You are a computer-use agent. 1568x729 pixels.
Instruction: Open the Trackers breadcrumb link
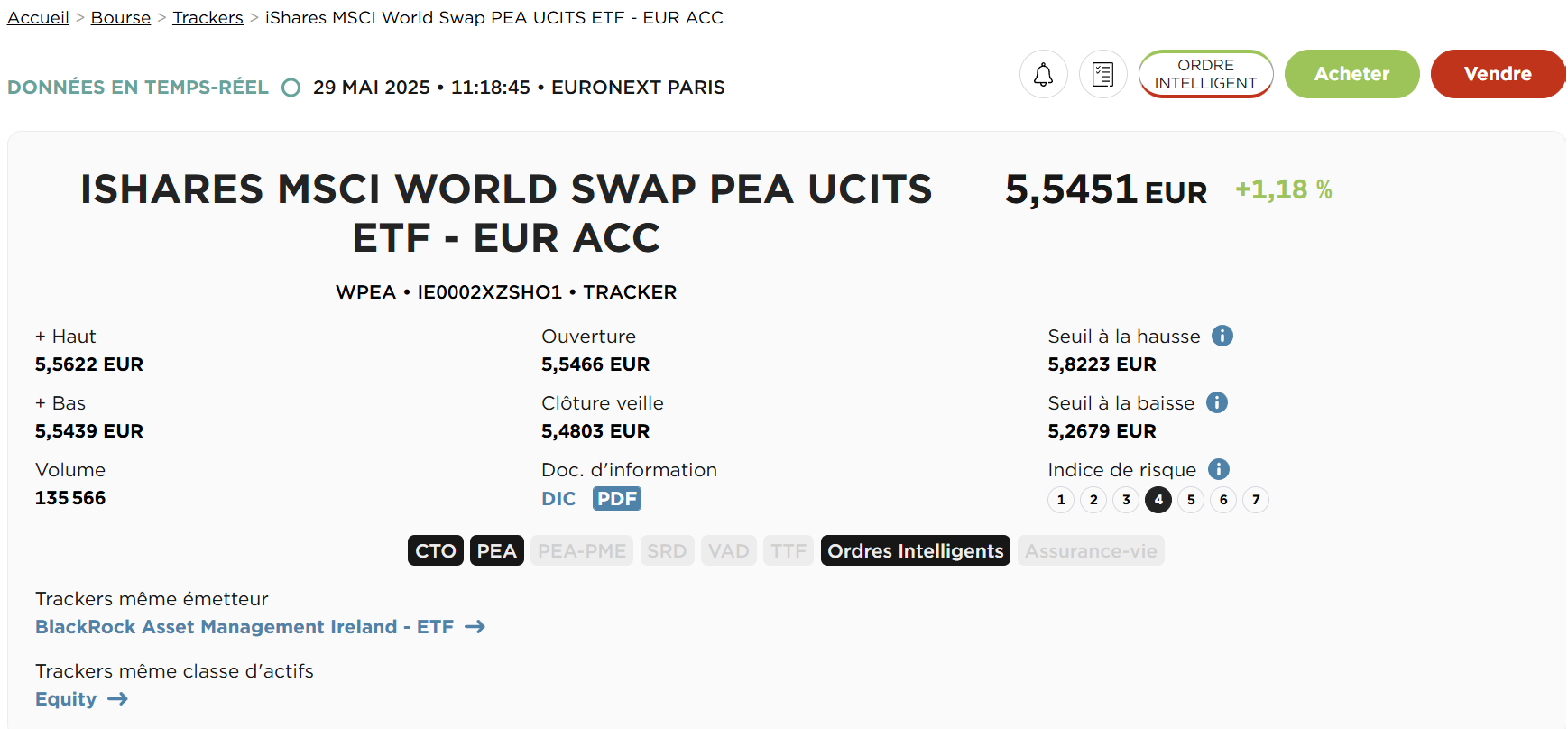[208, 17]
